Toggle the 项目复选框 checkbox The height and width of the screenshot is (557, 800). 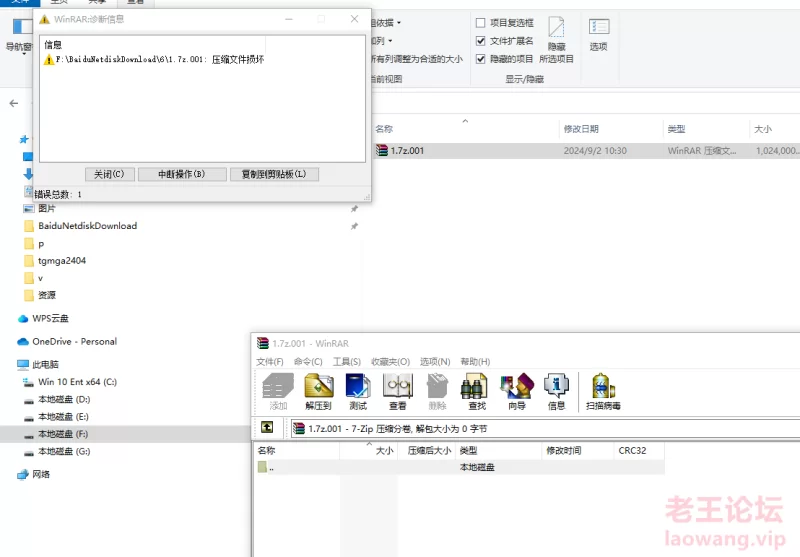(480, 23)
